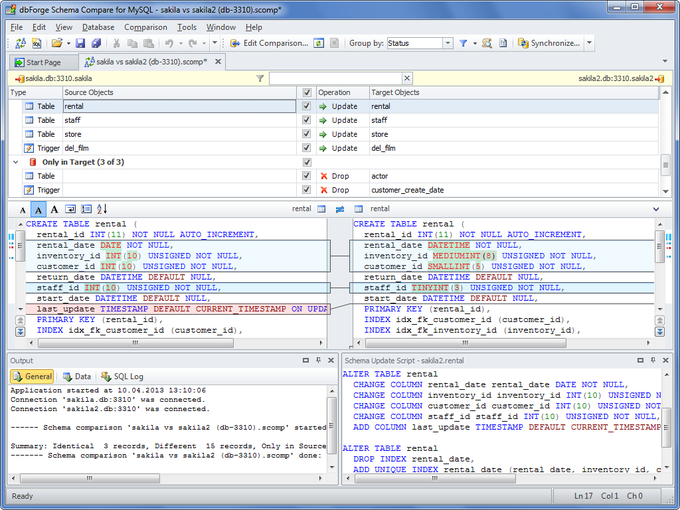Open the Database menu

point(98,27)
